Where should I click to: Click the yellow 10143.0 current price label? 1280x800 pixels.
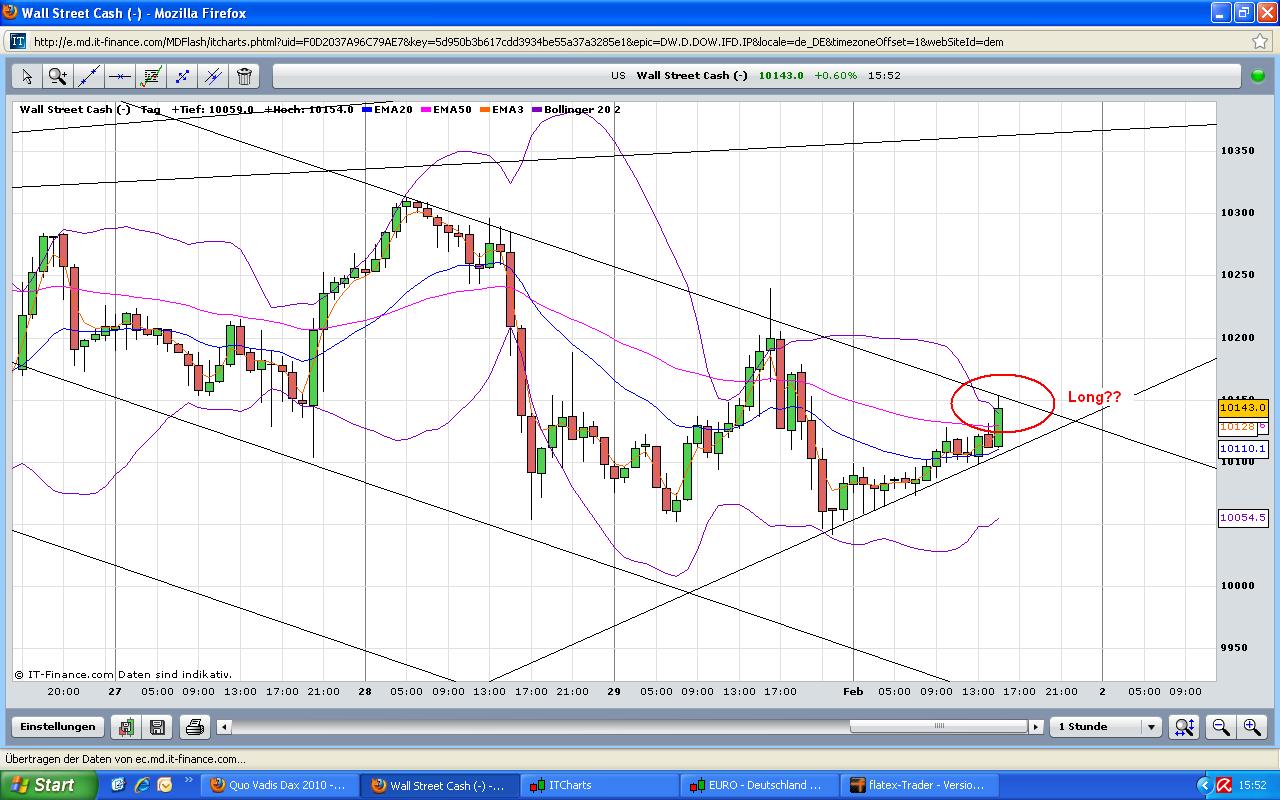(1243, 408)
